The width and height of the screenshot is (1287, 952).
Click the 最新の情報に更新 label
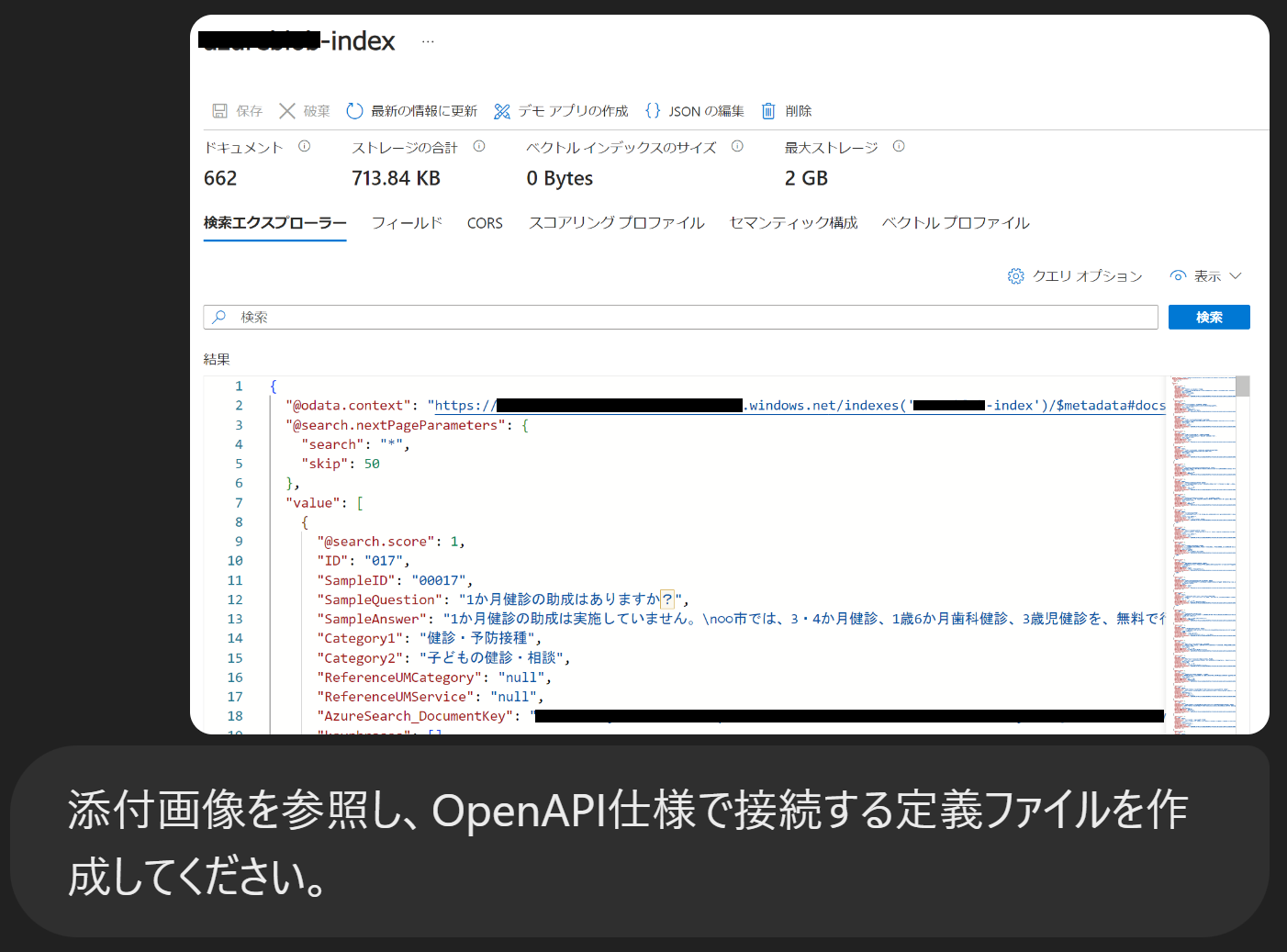(x=424, y=111)
